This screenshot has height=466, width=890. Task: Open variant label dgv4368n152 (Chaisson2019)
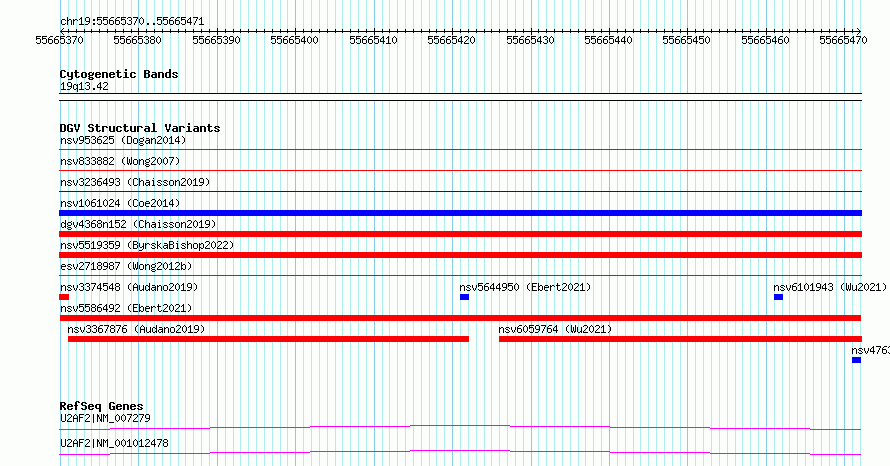point(138,224)
